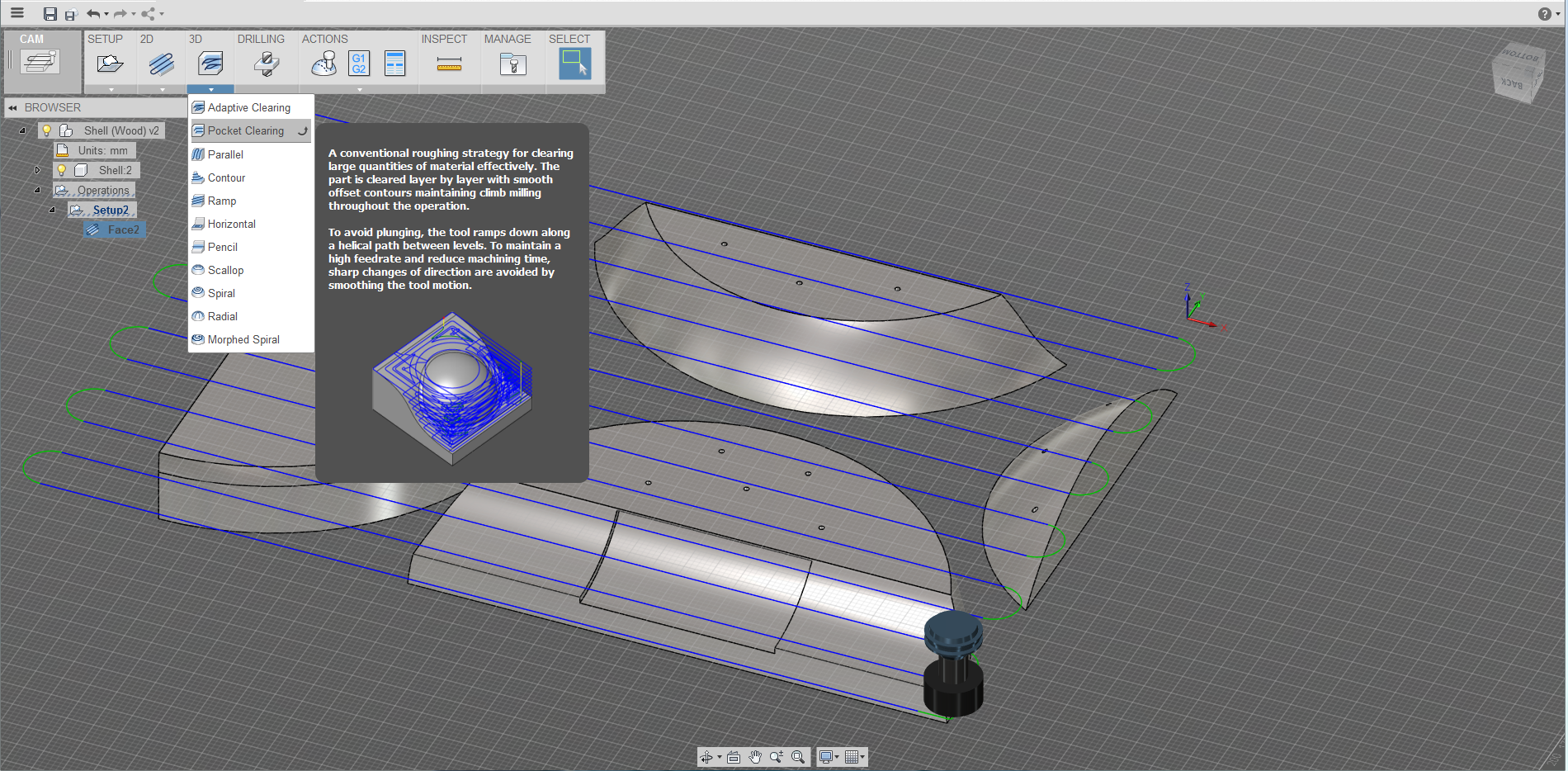Open the Actions panel dropdown arrow
Screen dimensions: 1568x771
click(359, 89)
